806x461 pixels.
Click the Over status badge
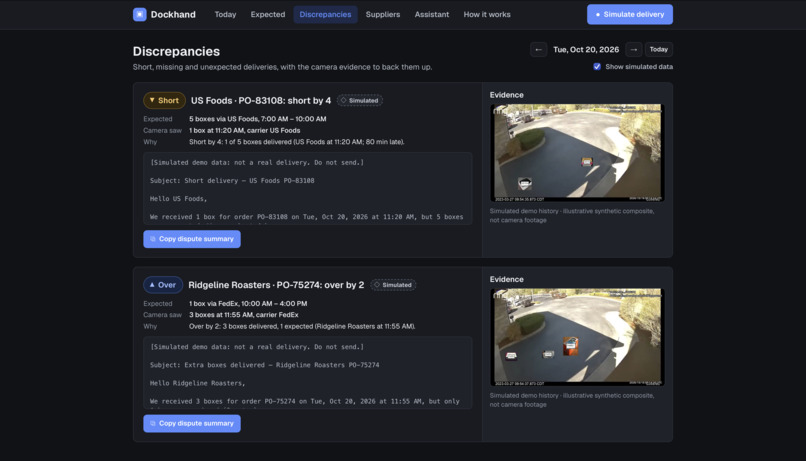[163, 285]
